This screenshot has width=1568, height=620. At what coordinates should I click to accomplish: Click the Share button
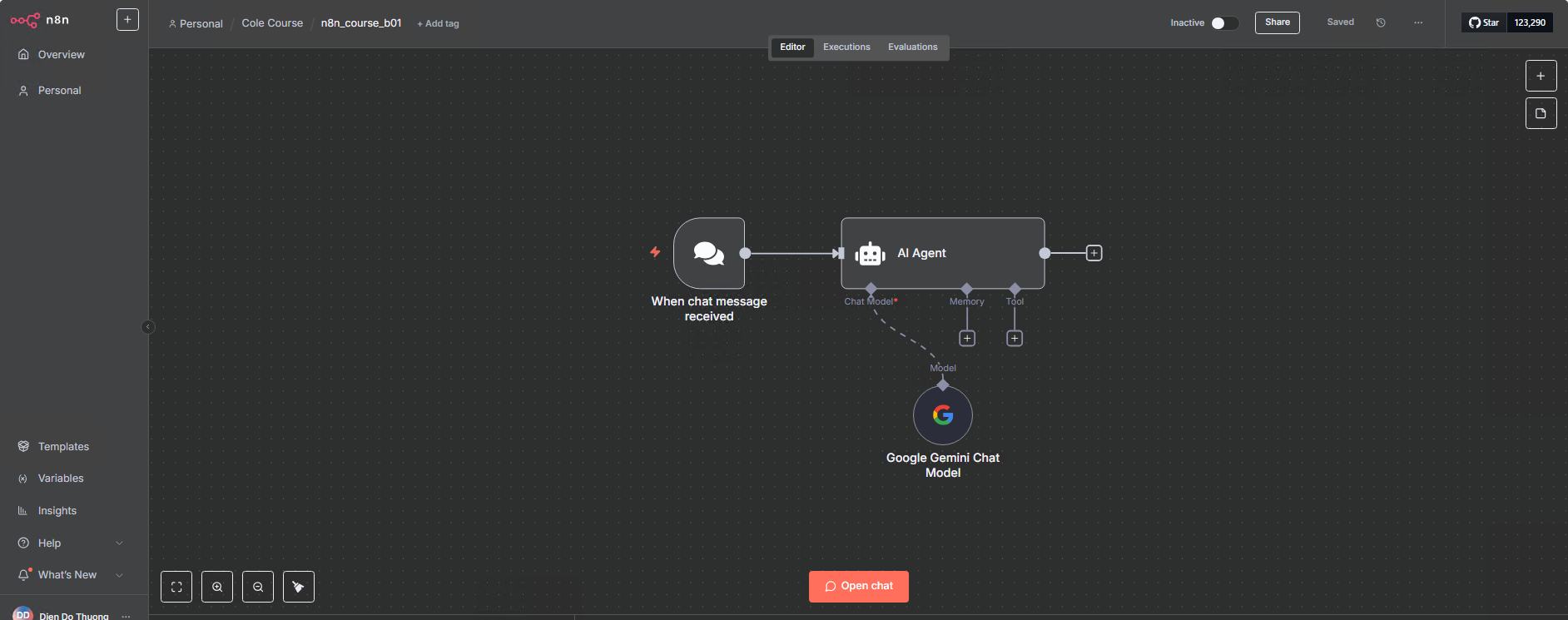(x=1277, y=22)
